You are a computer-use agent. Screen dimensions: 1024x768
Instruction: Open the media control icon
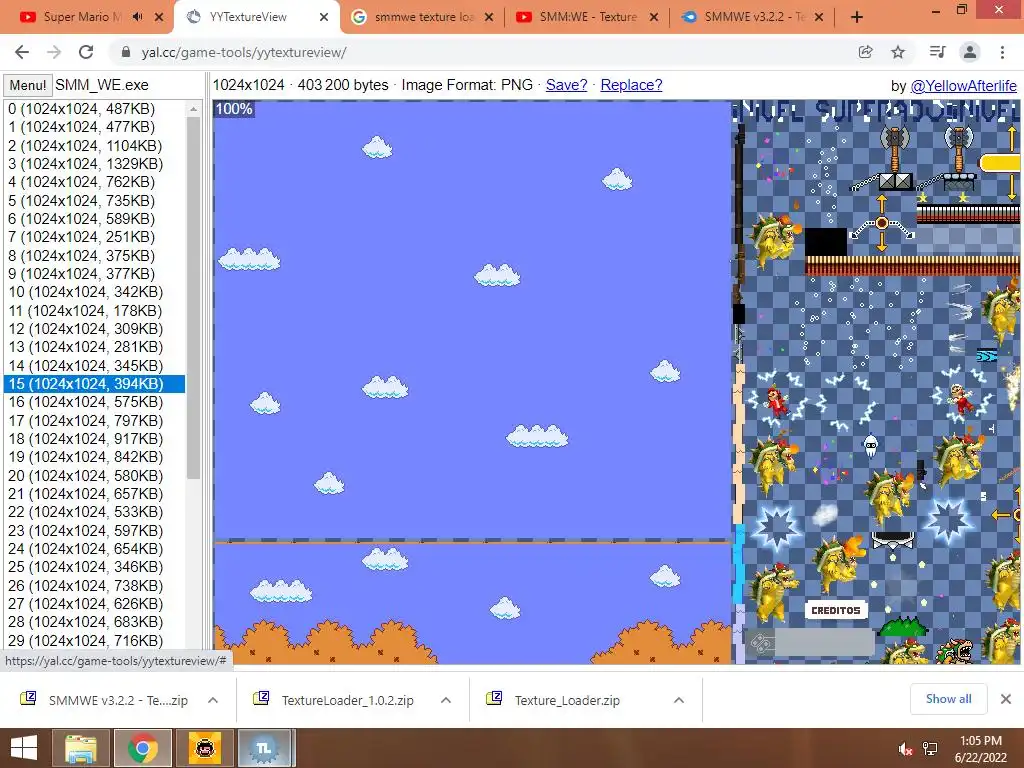coord(937,52)
